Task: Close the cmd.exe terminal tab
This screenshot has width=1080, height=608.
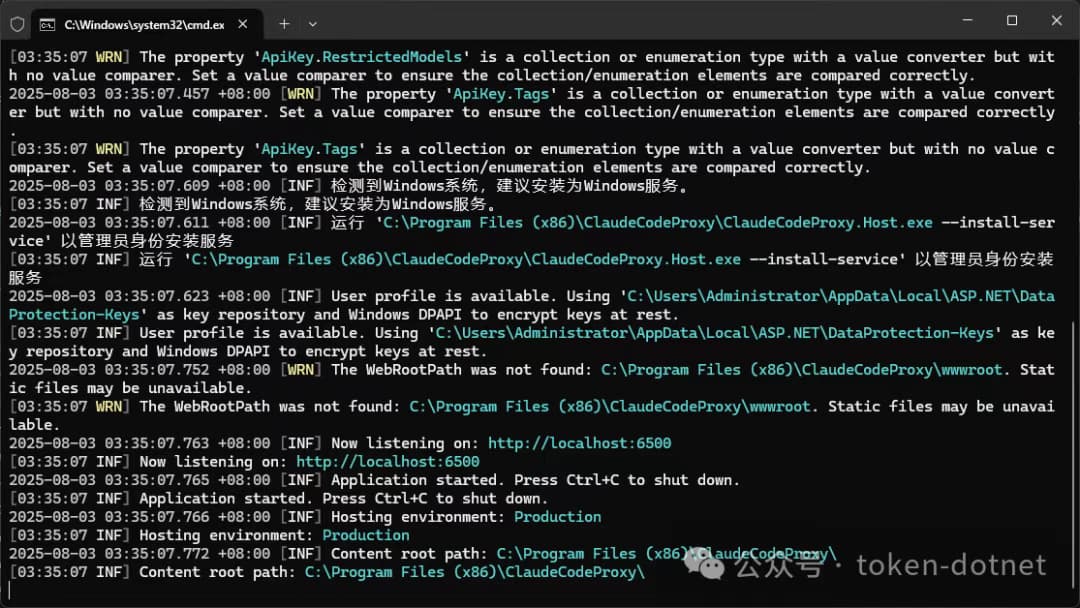Action: pos(242,24)
